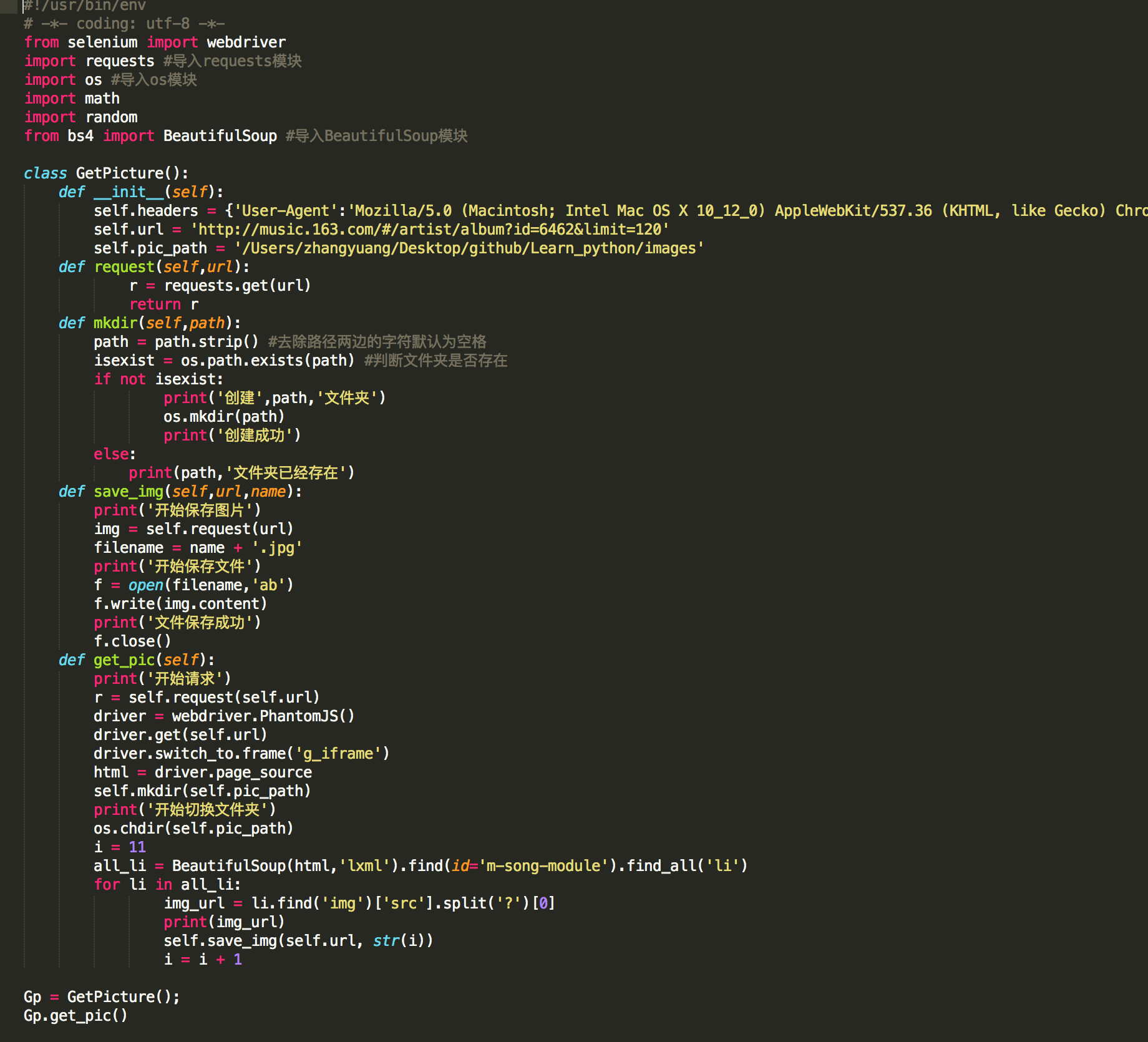
Task: Click the os.mkdir(path) statement
Action: (x=224, y=417)
